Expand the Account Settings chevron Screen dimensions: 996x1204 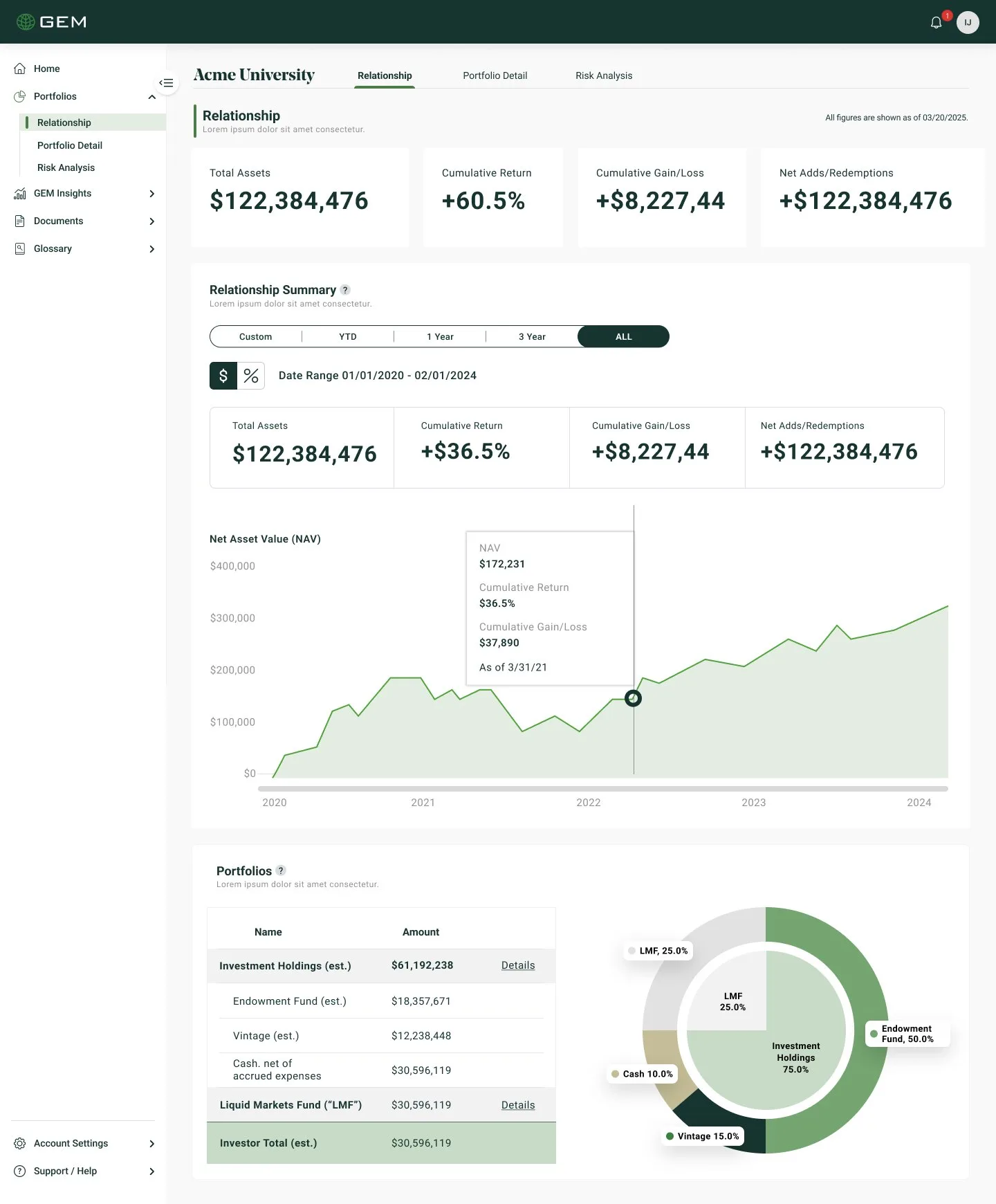[x=152, y=1144]
